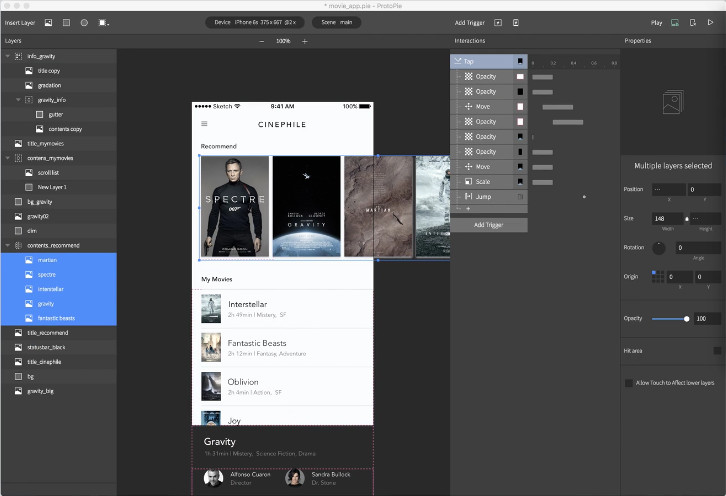
Task: Click timeline bar of first Move response
Action: tap(558, 107)
